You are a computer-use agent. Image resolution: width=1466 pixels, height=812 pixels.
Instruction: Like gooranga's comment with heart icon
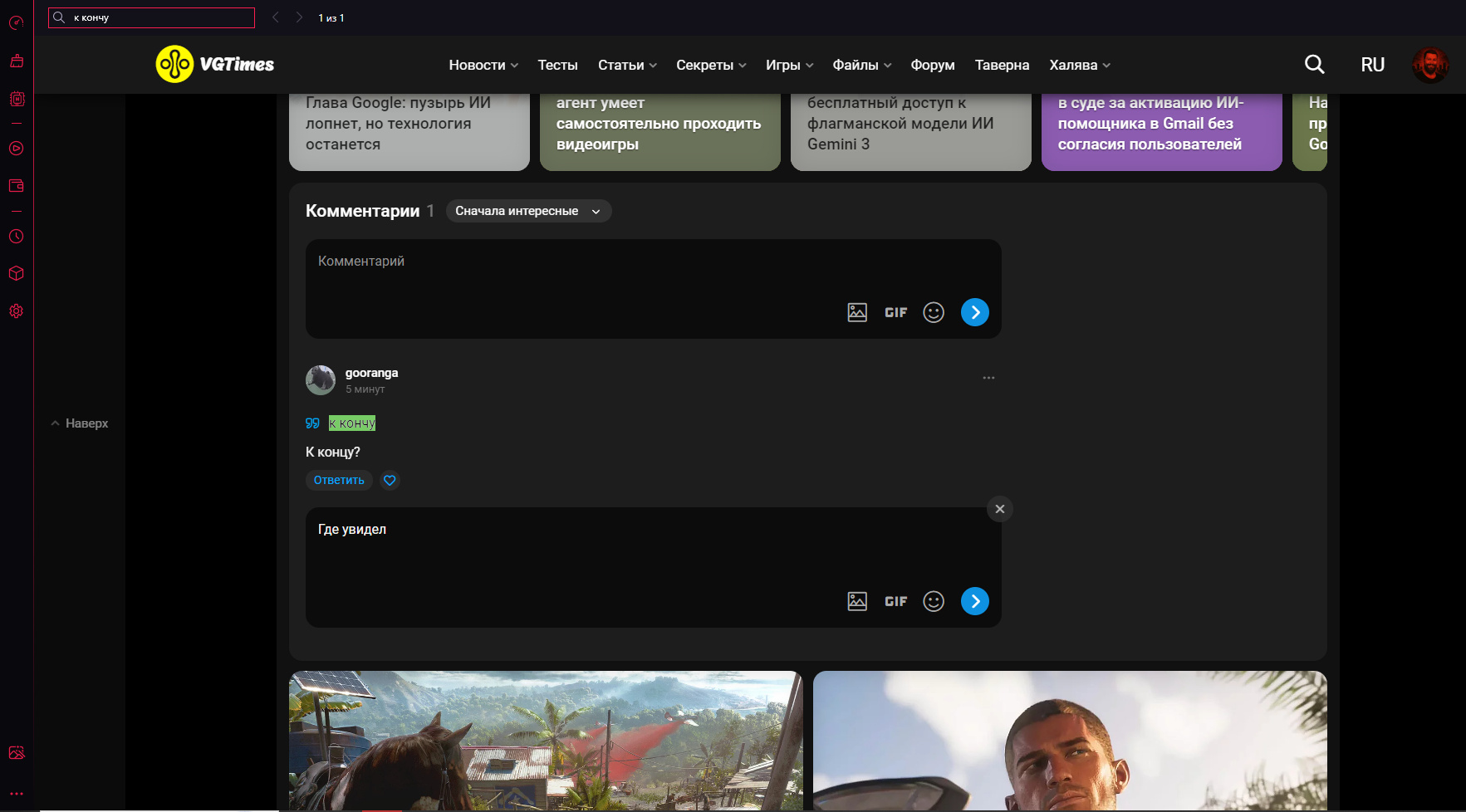(390, 480)
